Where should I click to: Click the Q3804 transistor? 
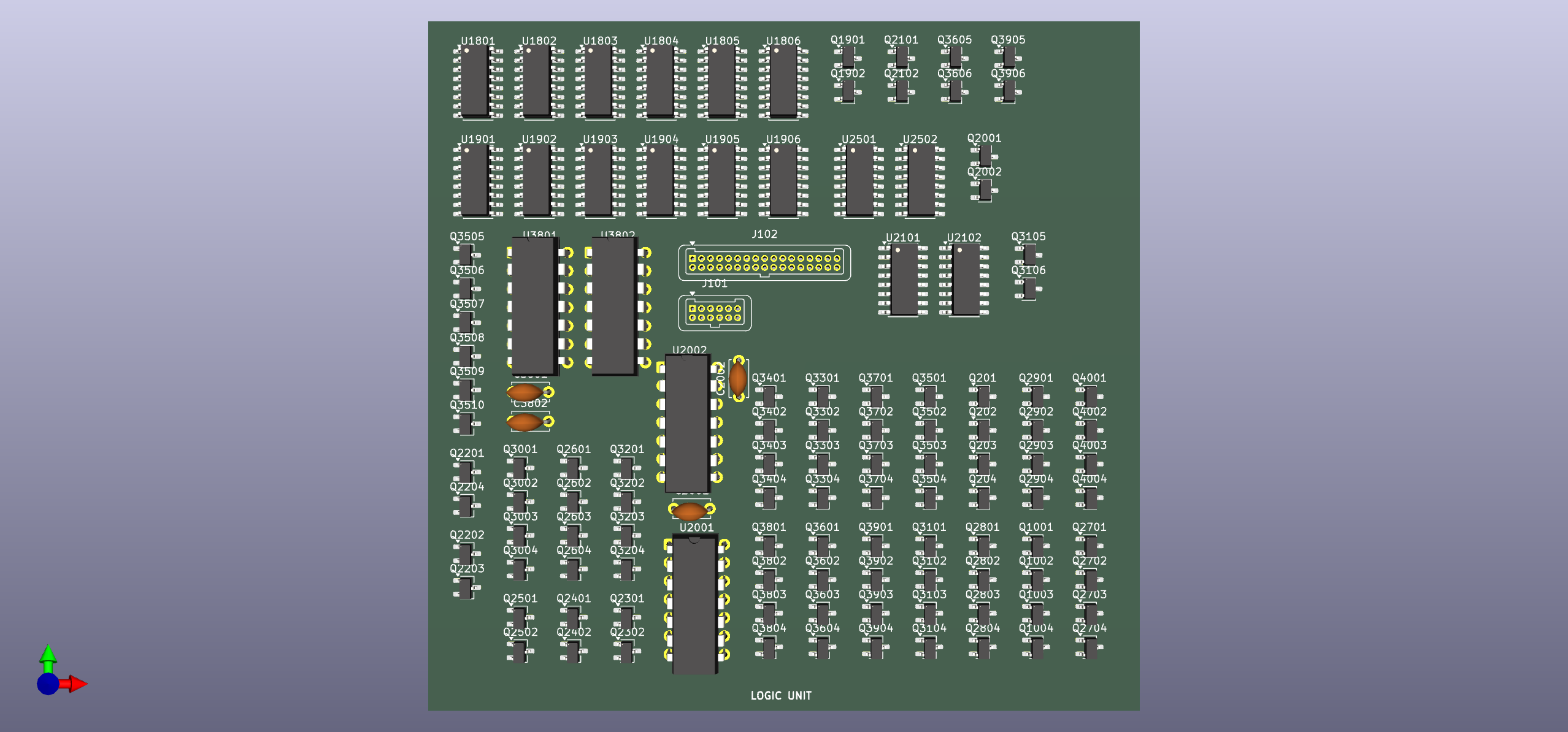(x=769, y=646)
